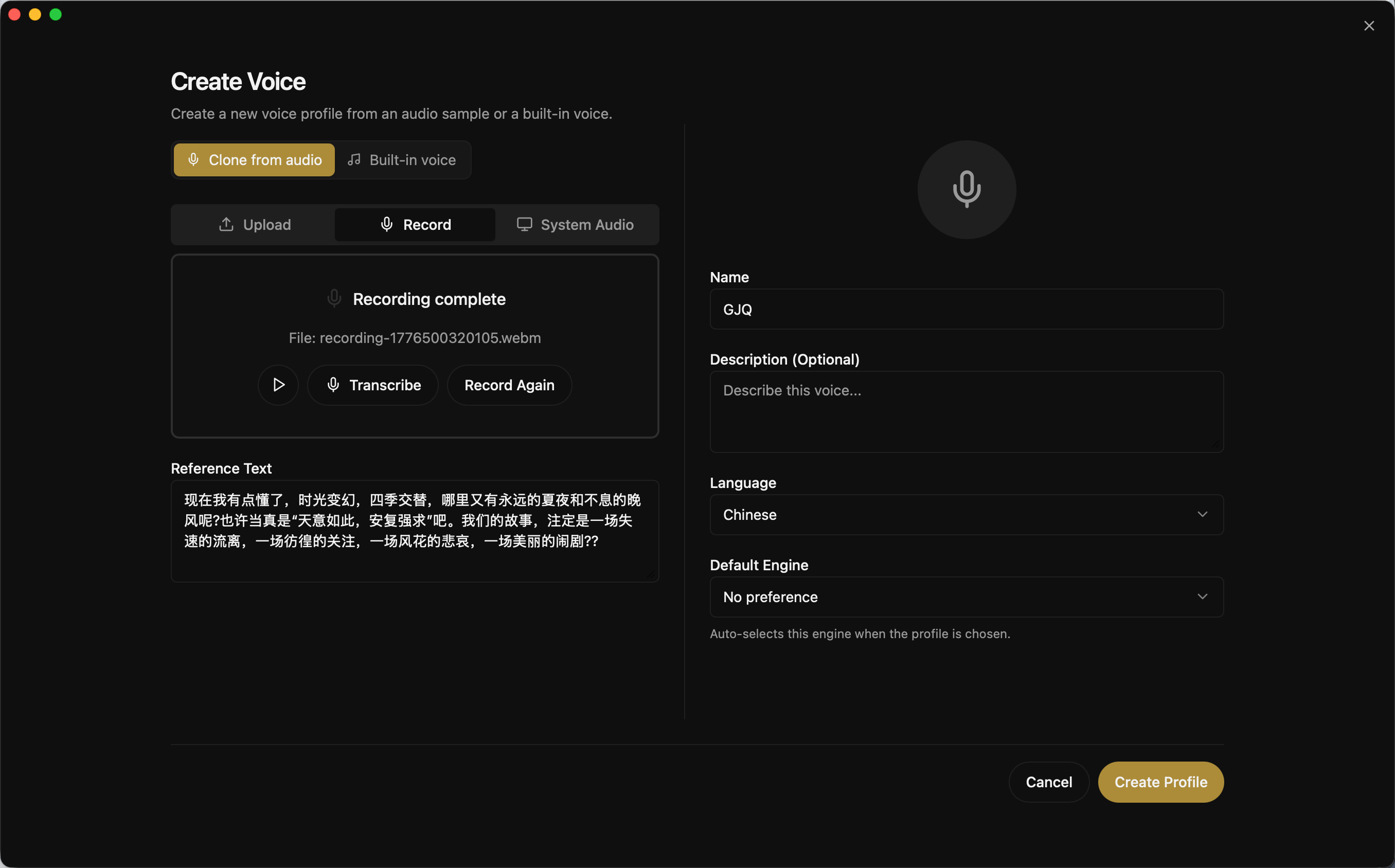Image resolution: width=1395 pixels, height=868 pixels.
Task: Close the Create Voice dialog with X
Action: [x=1369, y=26]
